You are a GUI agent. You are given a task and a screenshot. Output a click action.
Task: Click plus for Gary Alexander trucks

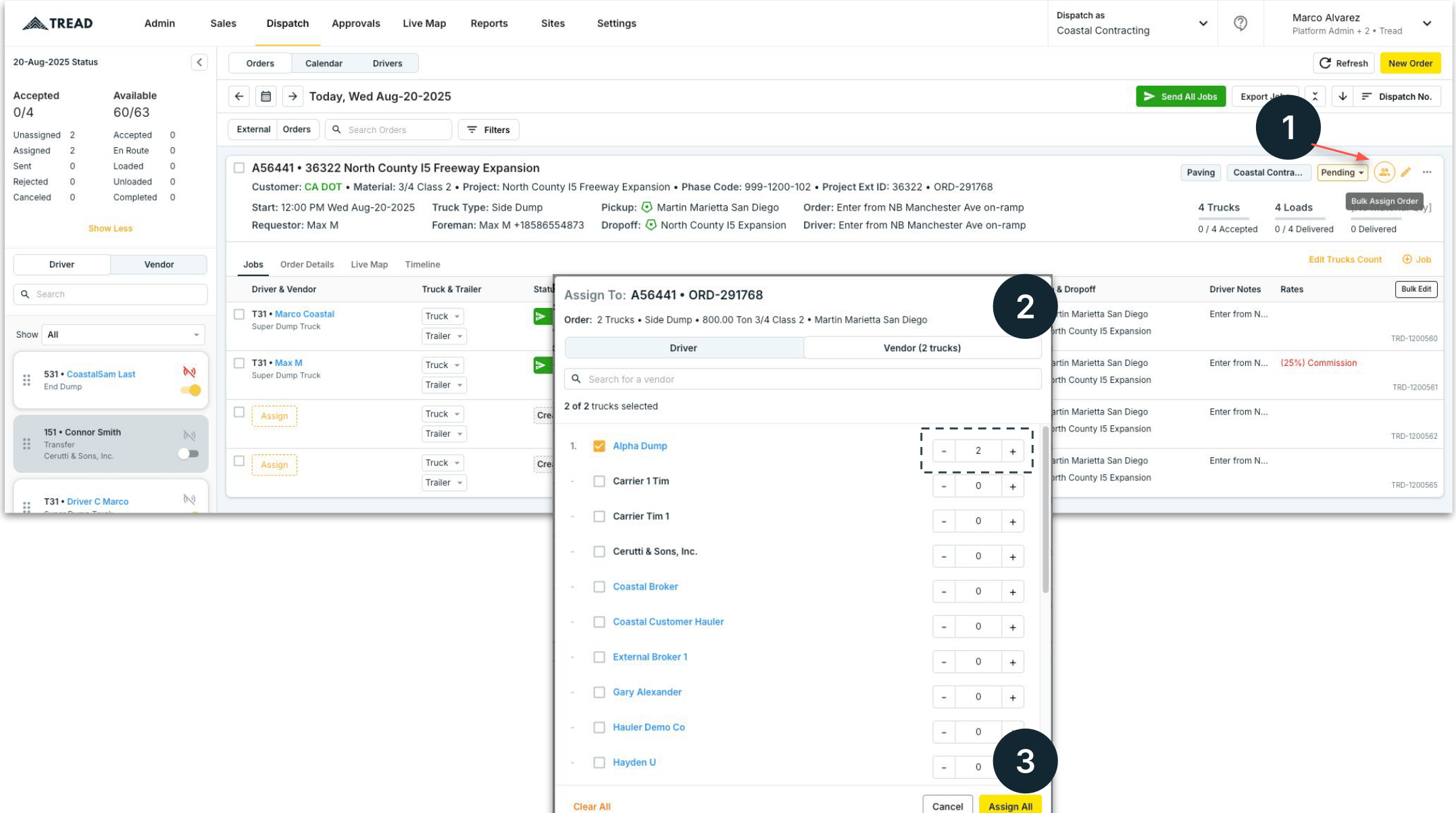(1013, 697)
